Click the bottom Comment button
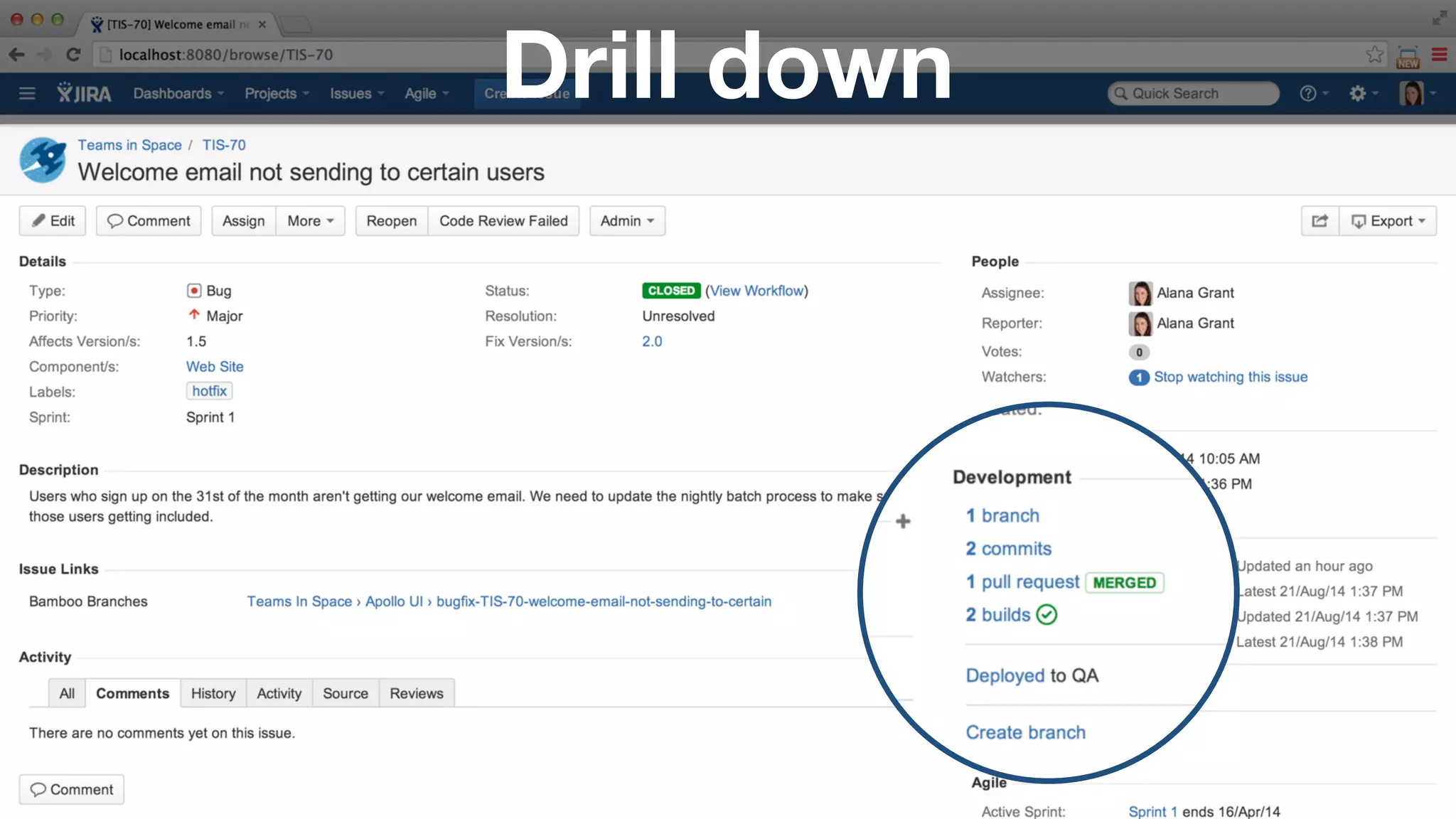 [72, 790]
